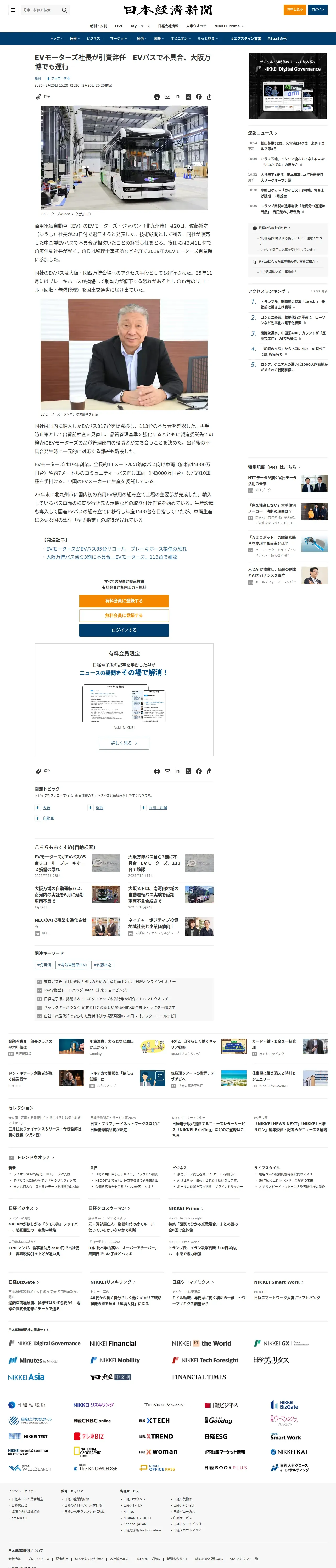Image resolution: width=336 pixels, height=1568 pixels.
Task: Share to note via icon below headline
Action: [x=177, y=97]
